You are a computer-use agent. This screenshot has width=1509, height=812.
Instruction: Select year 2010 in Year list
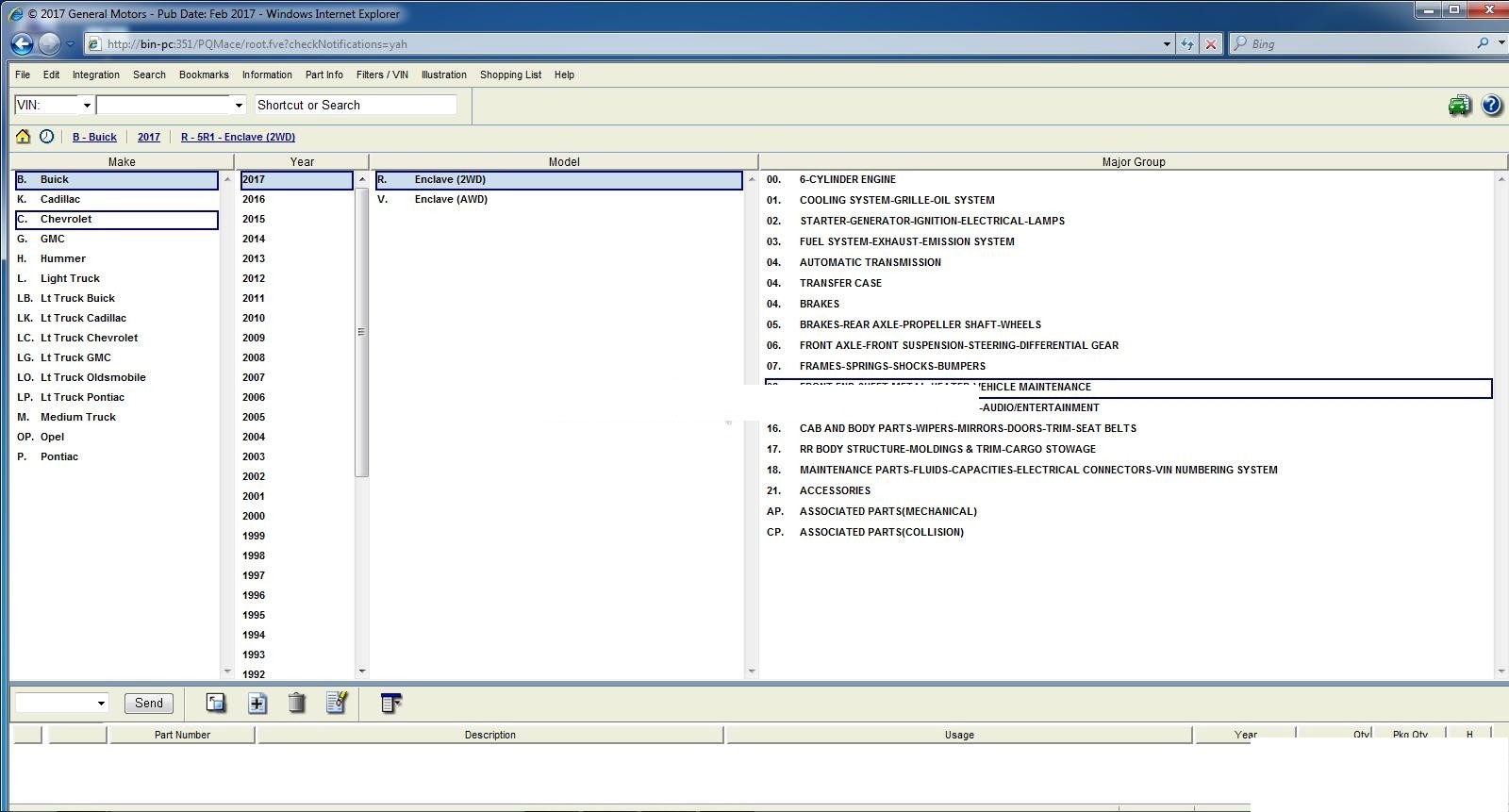click(x=296, y=318)
